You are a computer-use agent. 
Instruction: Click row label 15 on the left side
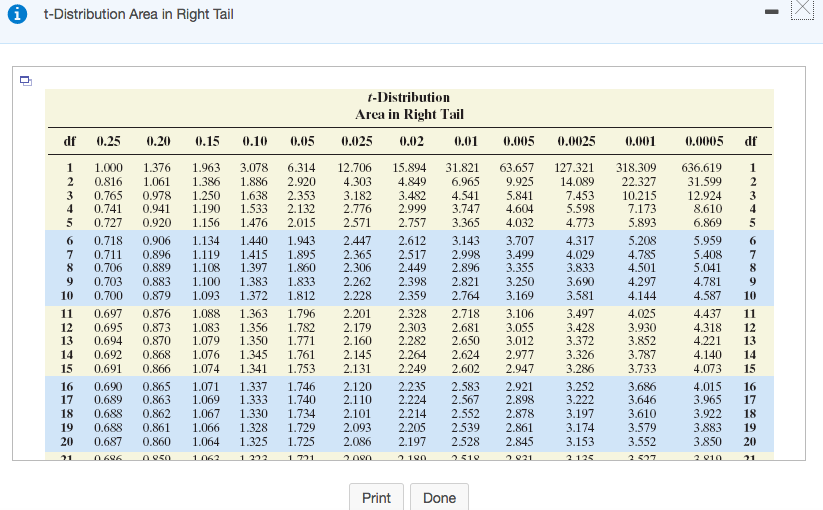70,369
